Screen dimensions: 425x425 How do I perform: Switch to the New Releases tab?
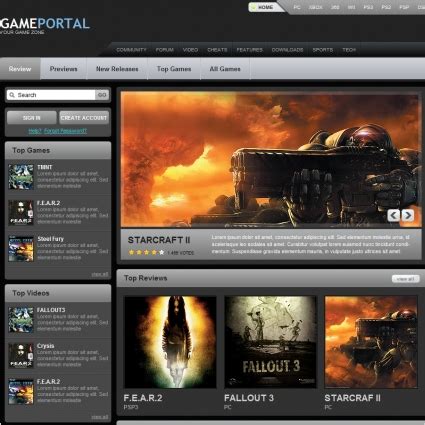point(117,69)
